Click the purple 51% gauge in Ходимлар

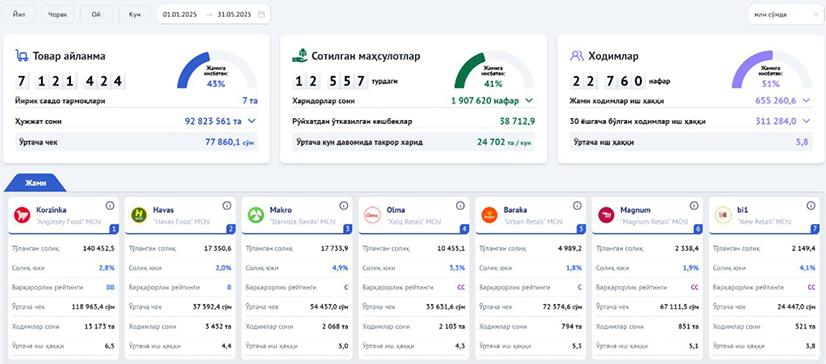coord(771,70)
